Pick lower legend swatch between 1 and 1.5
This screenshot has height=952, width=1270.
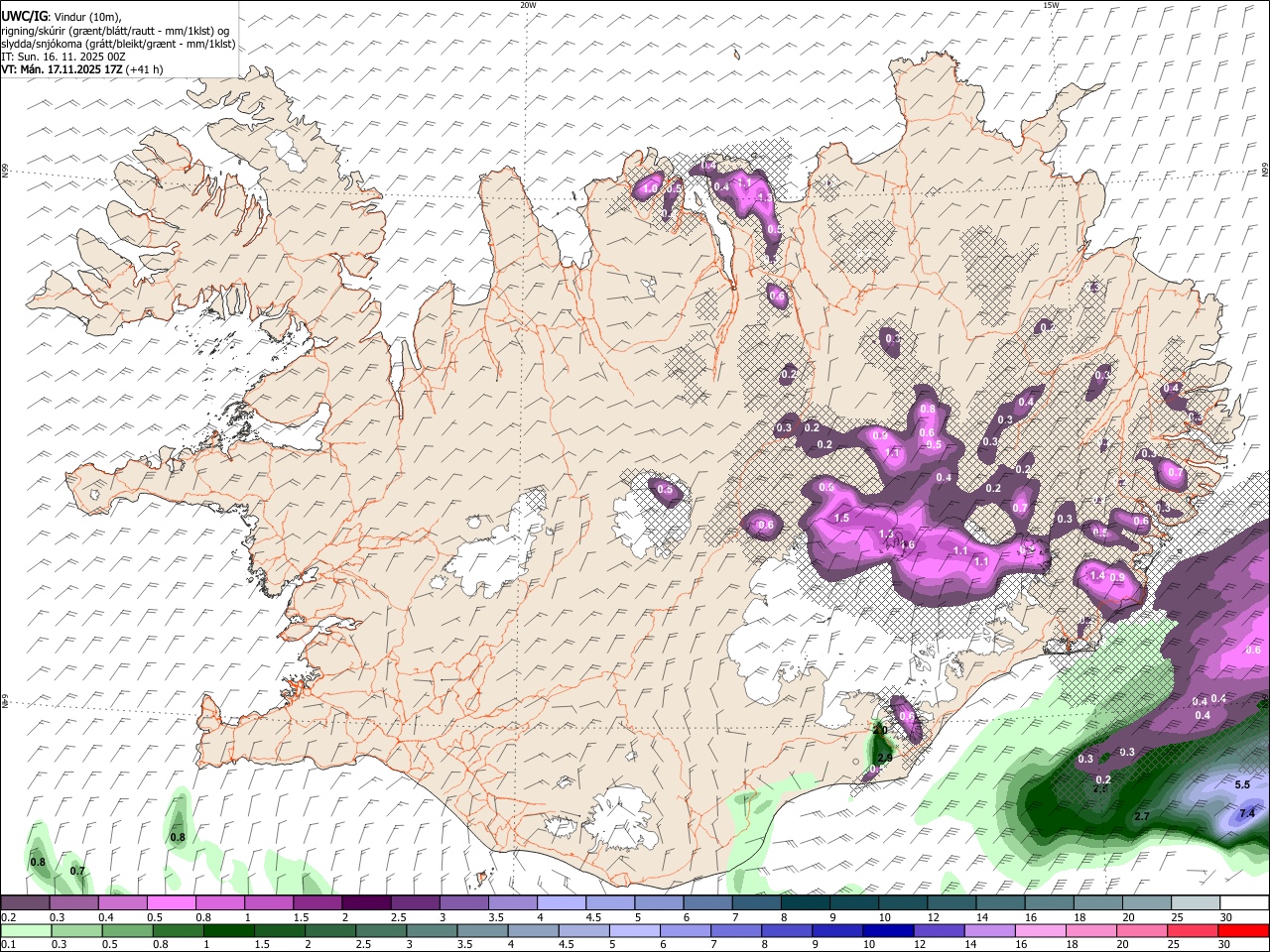pos(229,930)
